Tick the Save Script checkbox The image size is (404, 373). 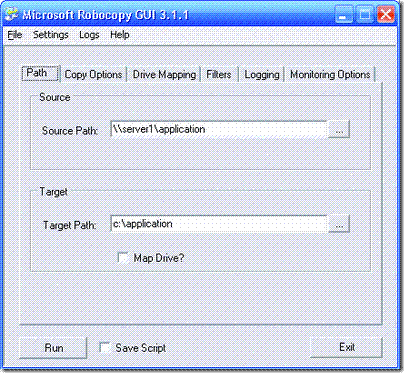click(x=105, y=348)
